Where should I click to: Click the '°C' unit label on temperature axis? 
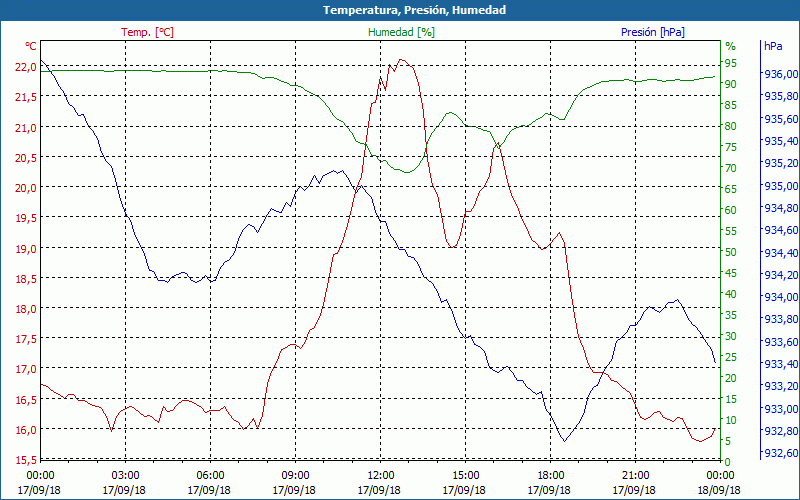click(31, 46)
